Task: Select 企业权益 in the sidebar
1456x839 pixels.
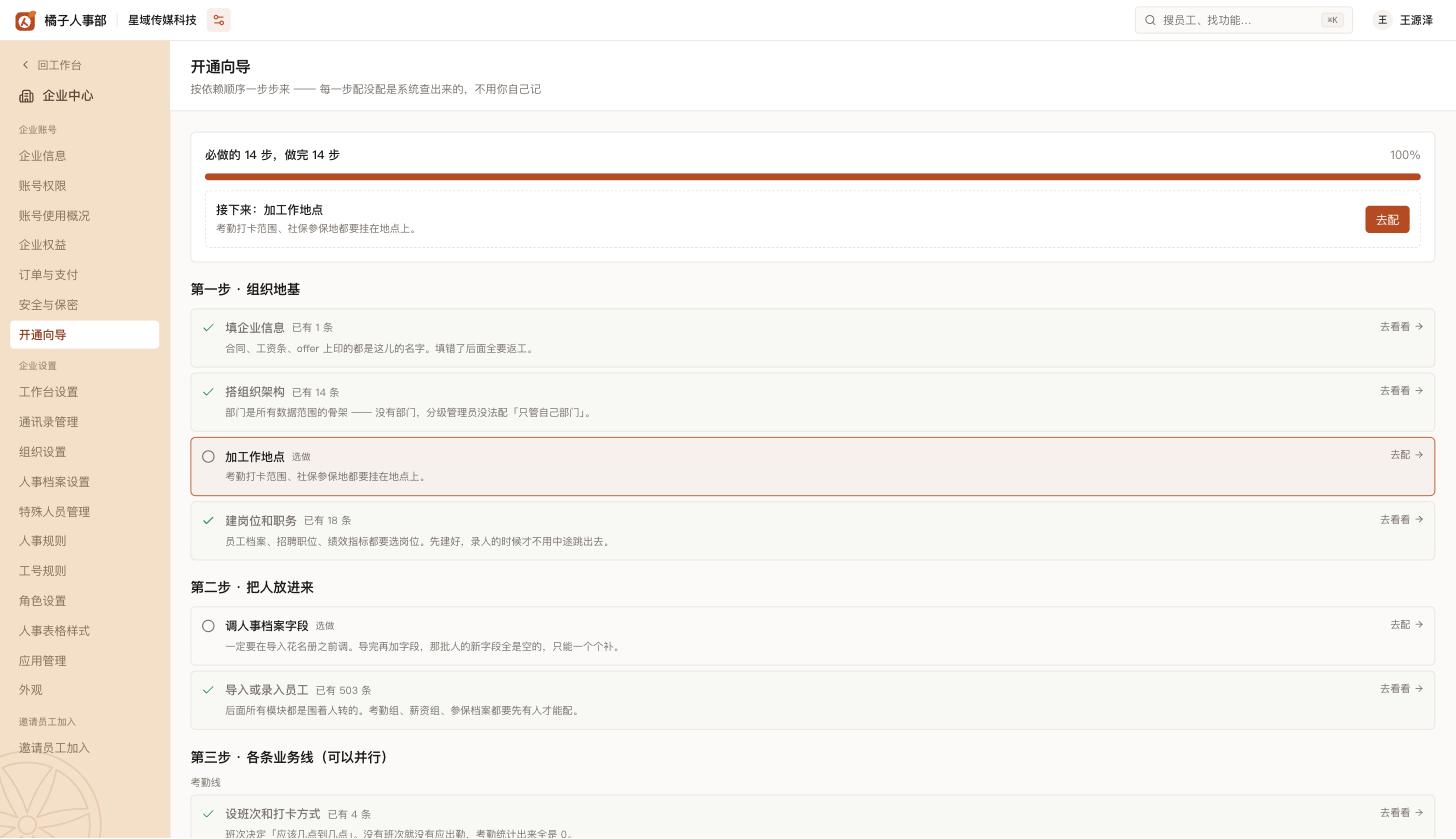Action: 85,245
